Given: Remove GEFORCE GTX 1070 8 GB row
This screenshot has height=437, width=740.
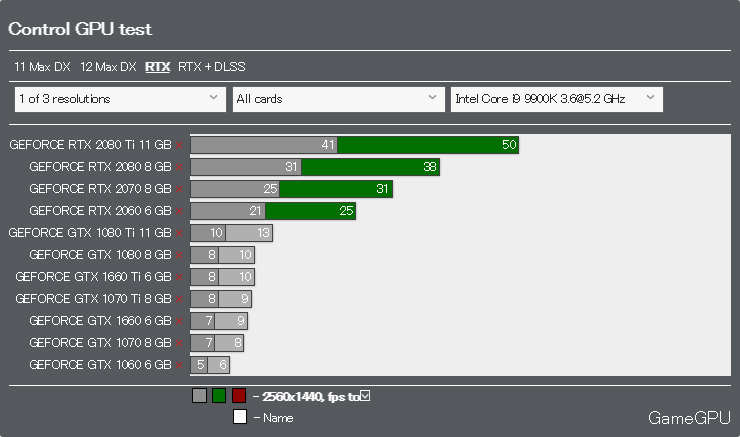Looking at the screenshot, I should click(x=179, y=343).
